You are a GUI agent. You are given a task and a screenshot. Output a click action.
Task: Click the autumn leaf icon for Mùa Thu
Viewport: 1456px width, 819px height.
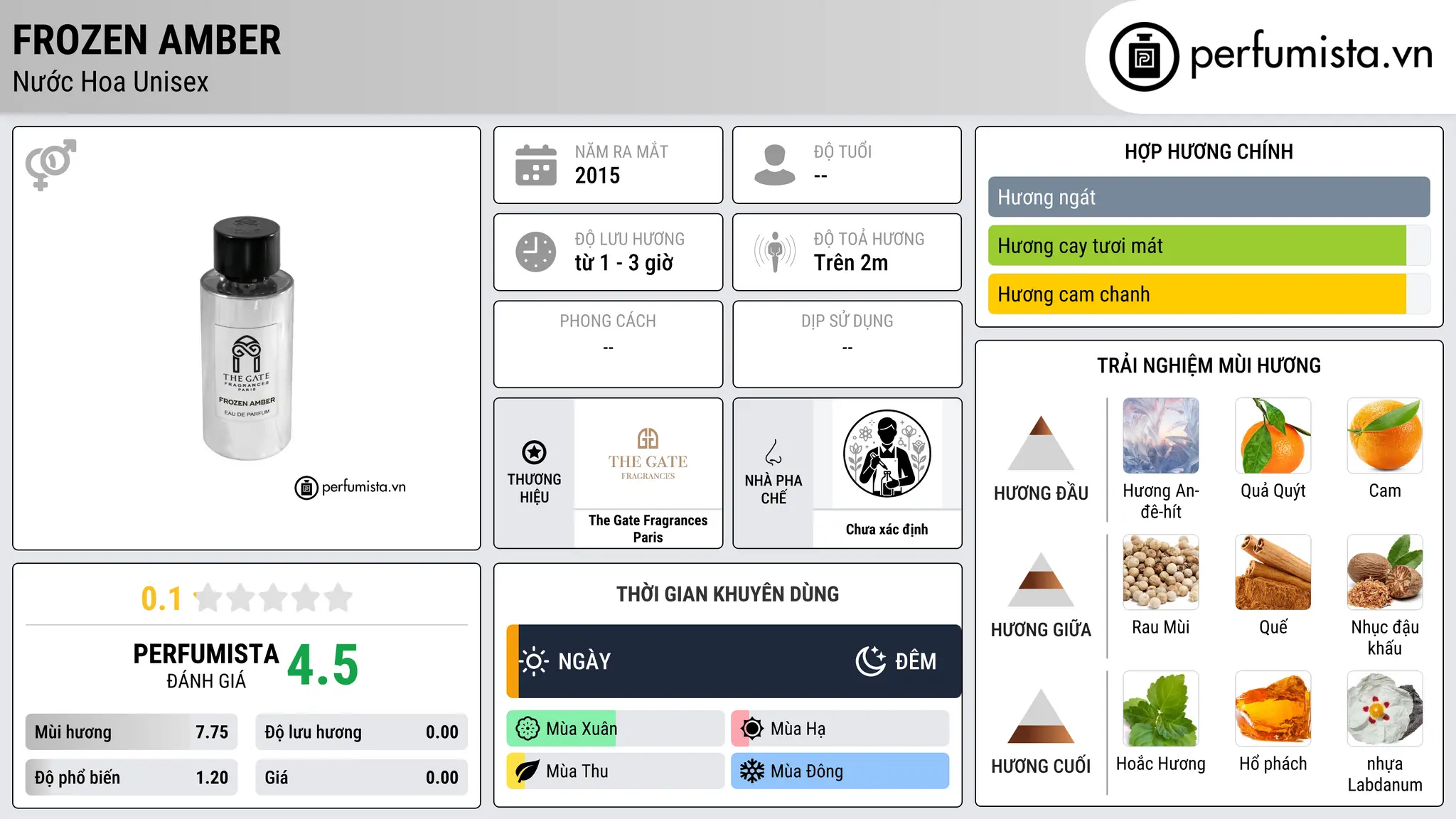[528, 771]
